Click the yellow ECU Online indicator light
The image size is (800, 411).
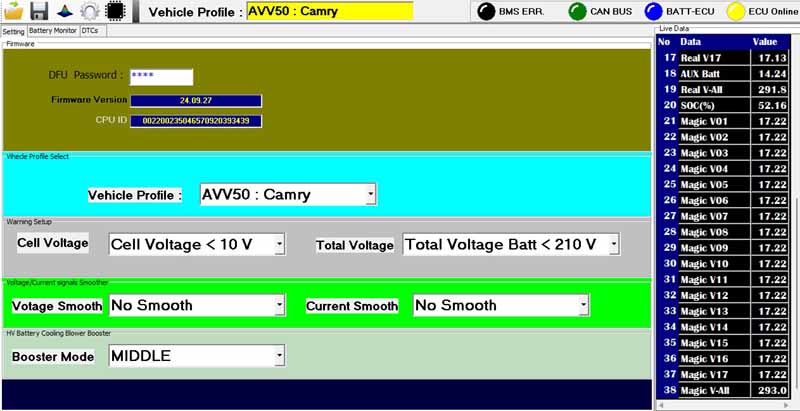point(736,12)
